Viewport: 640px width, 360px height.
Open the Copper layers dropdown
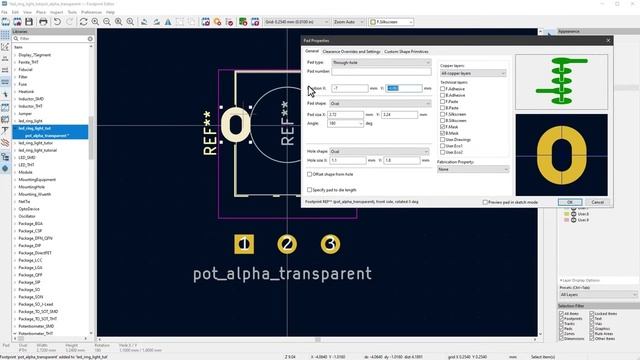473,73
